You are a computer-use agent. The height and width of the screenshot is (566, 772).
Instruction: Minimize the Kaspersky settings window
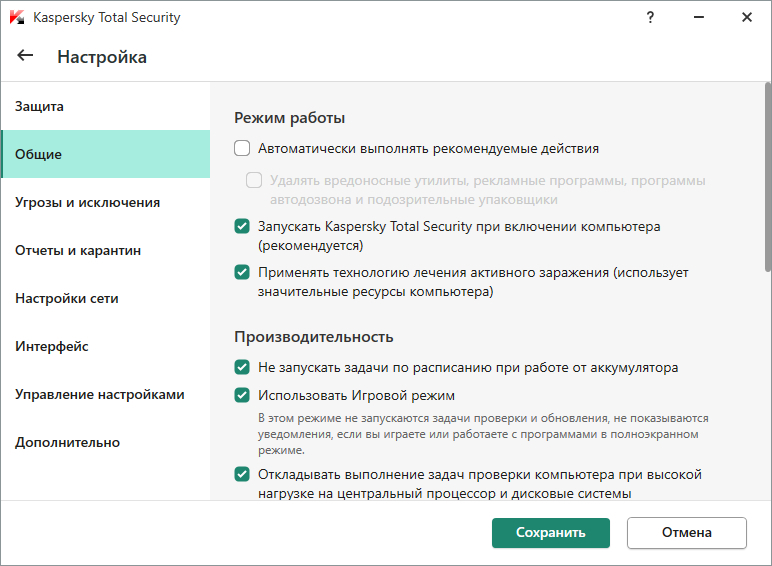click(698, 18)
